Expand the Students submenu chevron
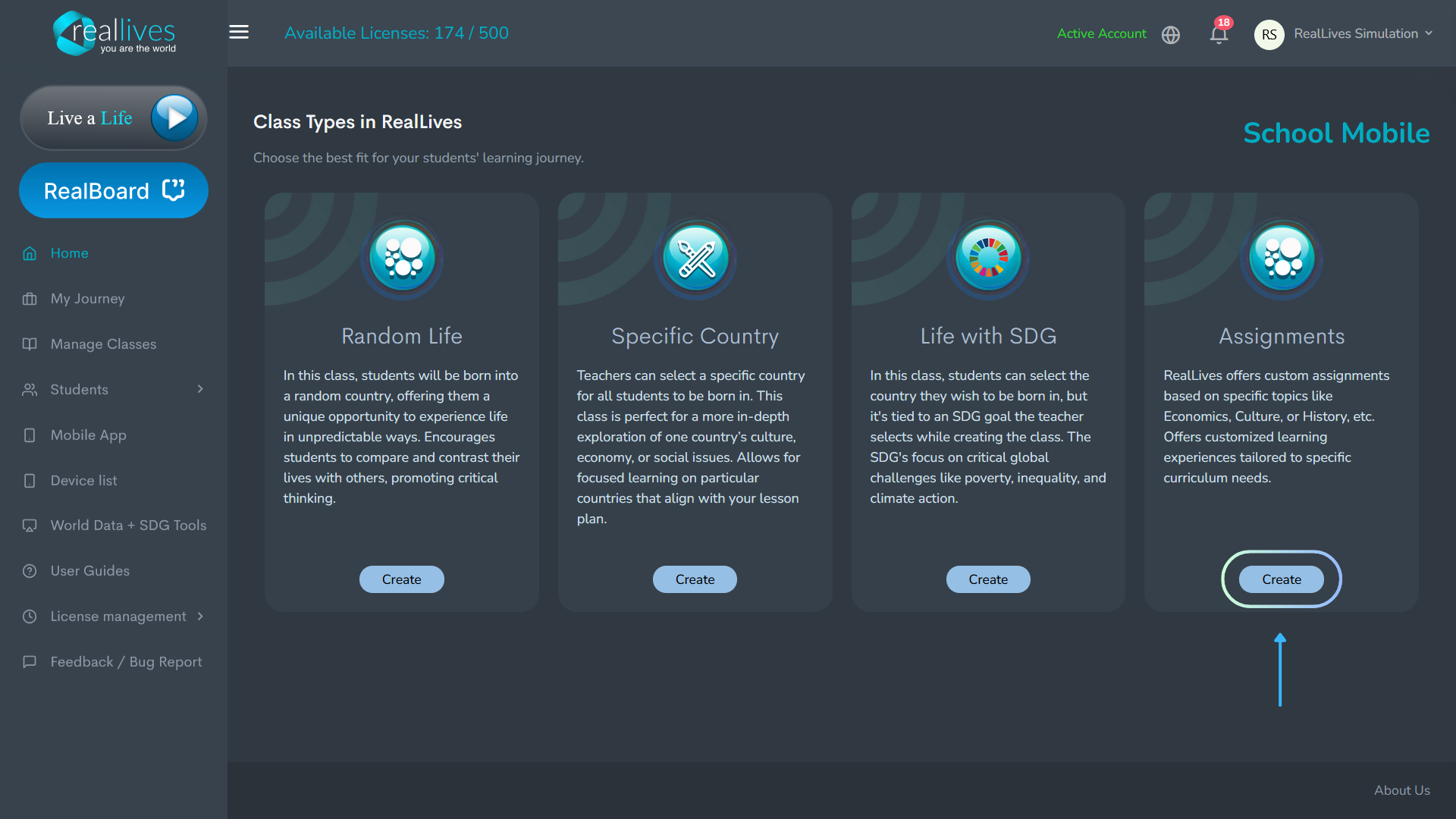 [x=200, y=389]
